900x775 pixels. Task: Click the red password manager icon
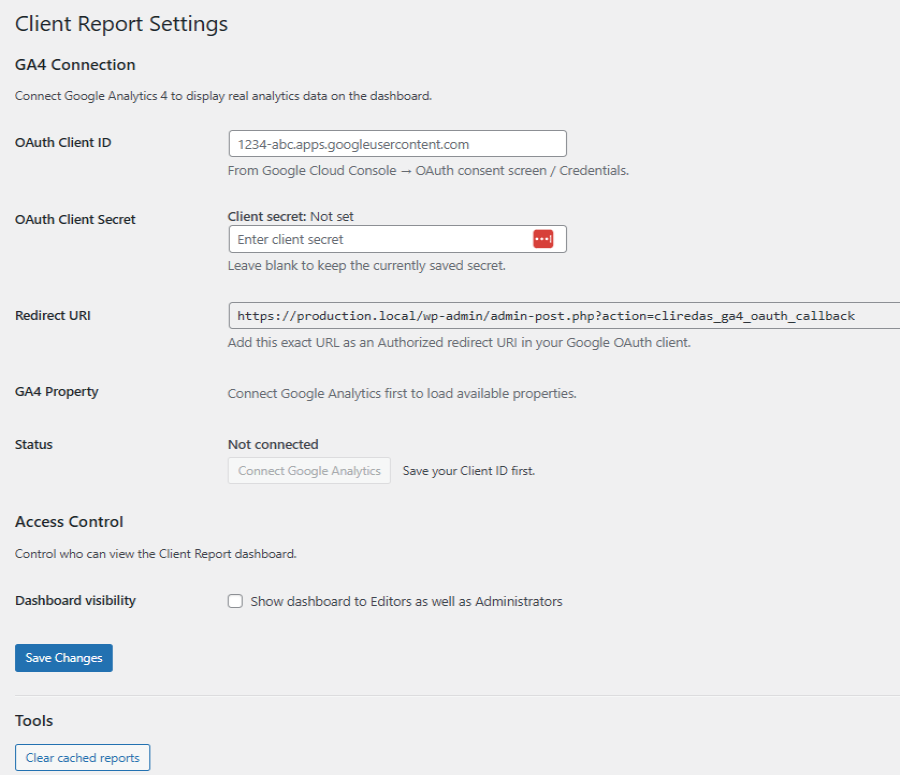coord(543,239)
